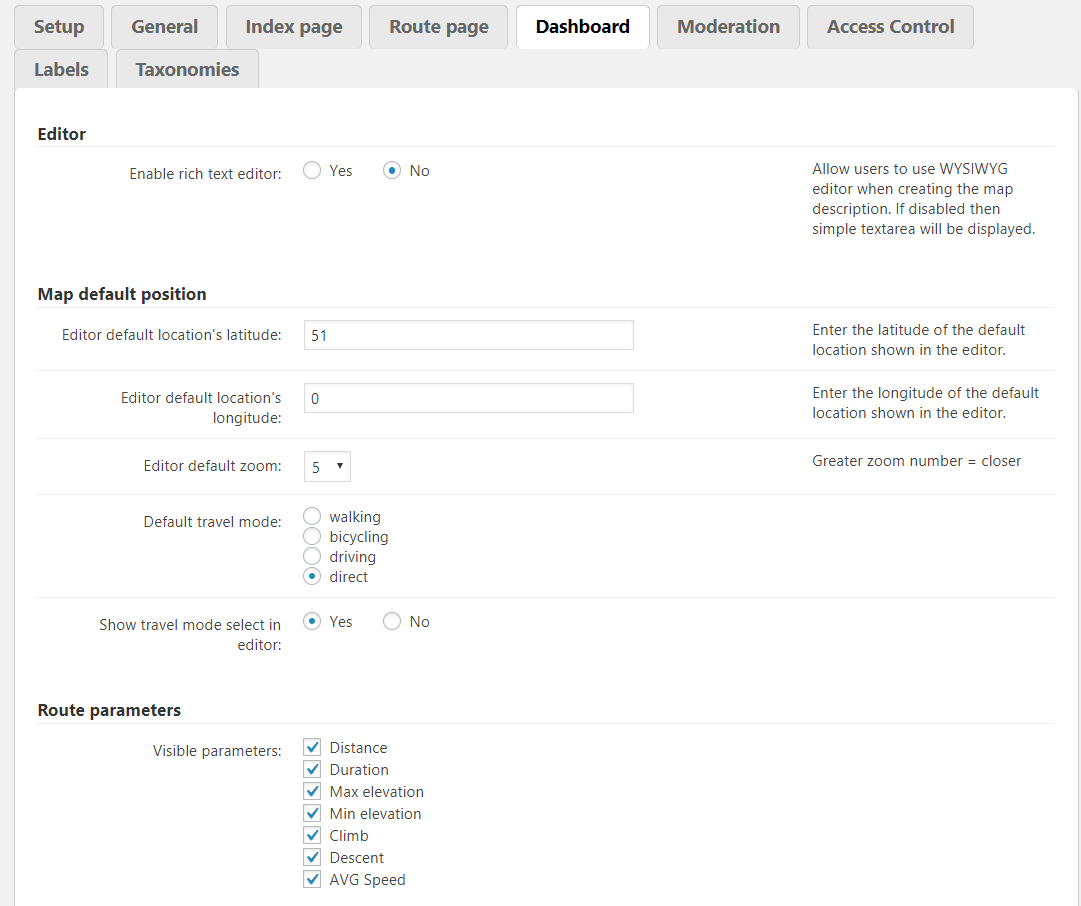Image resolution: width=1081 pixels, height=906 pixels.
Task: Uncheck the AVG Speed checkbox
Action: pyautogui.click(x=312, y=879)
